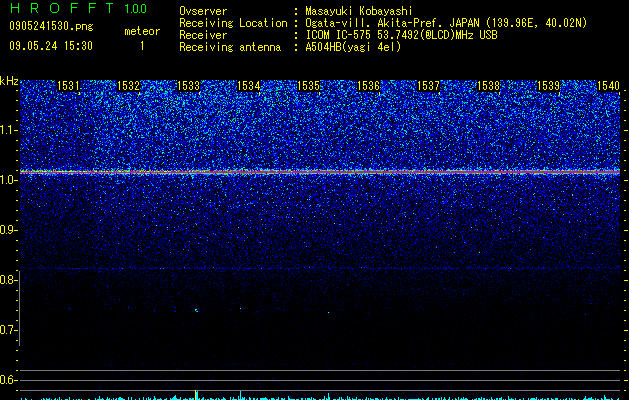This screenshot has height=400, width=629.
Task: Select the 1533 time marker
Action: pyautogui.click(x=189, y=86)
